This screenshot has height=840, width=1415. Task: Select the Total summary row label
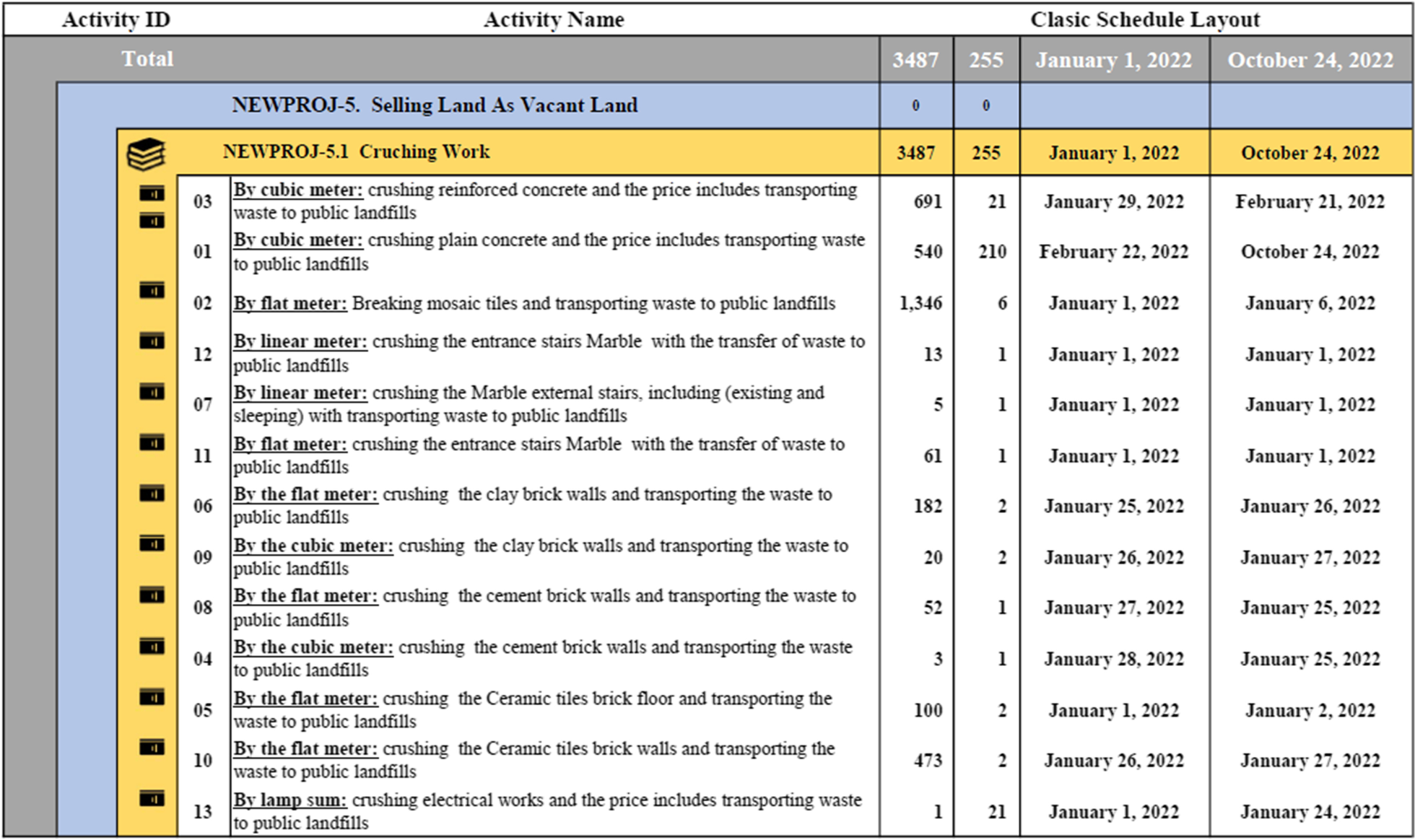147,58
